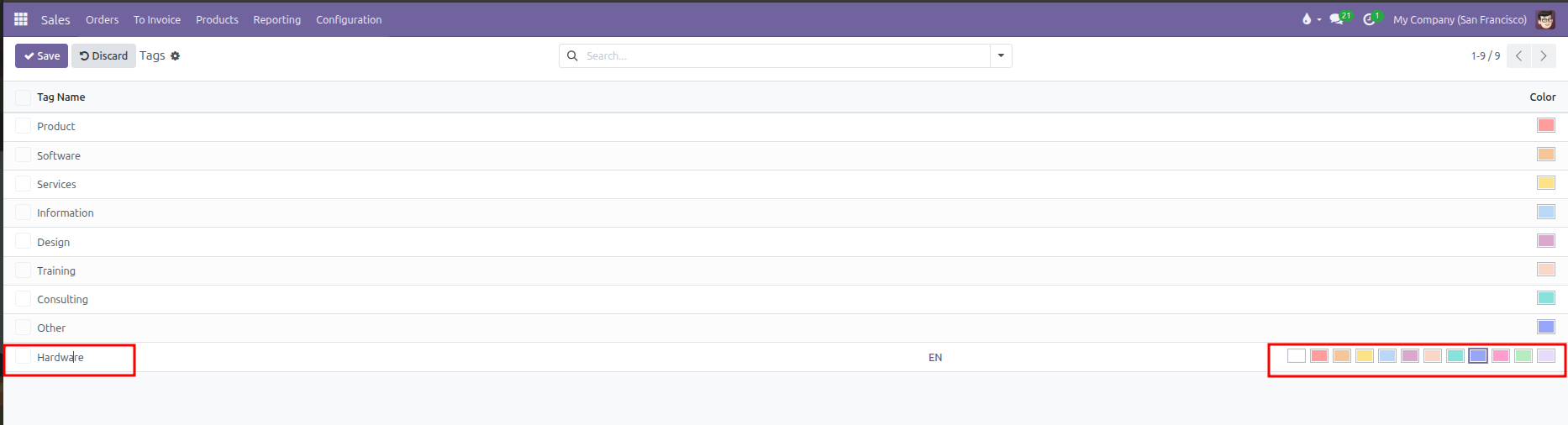
Task: Check the Information row checkbox
Action: 23,212
